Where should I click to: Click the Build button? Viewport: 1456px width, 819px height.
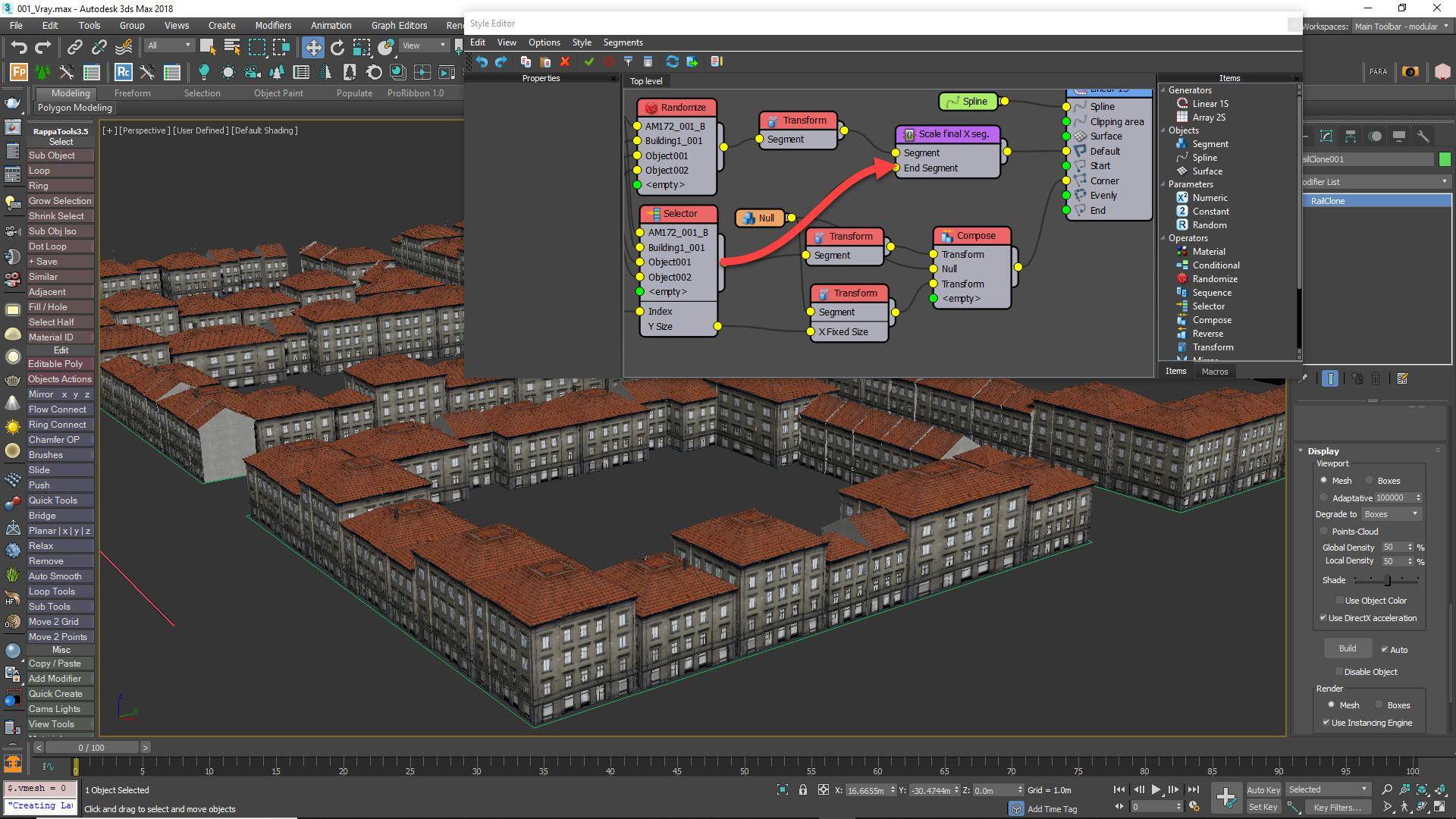click(x=1347, y=648)
